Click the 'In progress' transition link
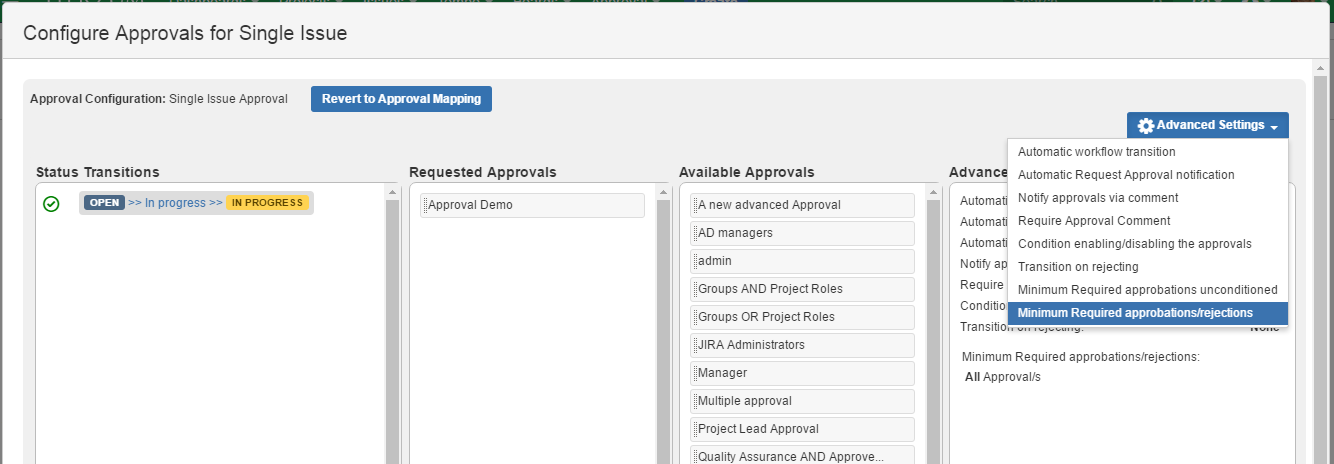The width and height of the screenshot is (1334, 464). click(x=175, y=203)
